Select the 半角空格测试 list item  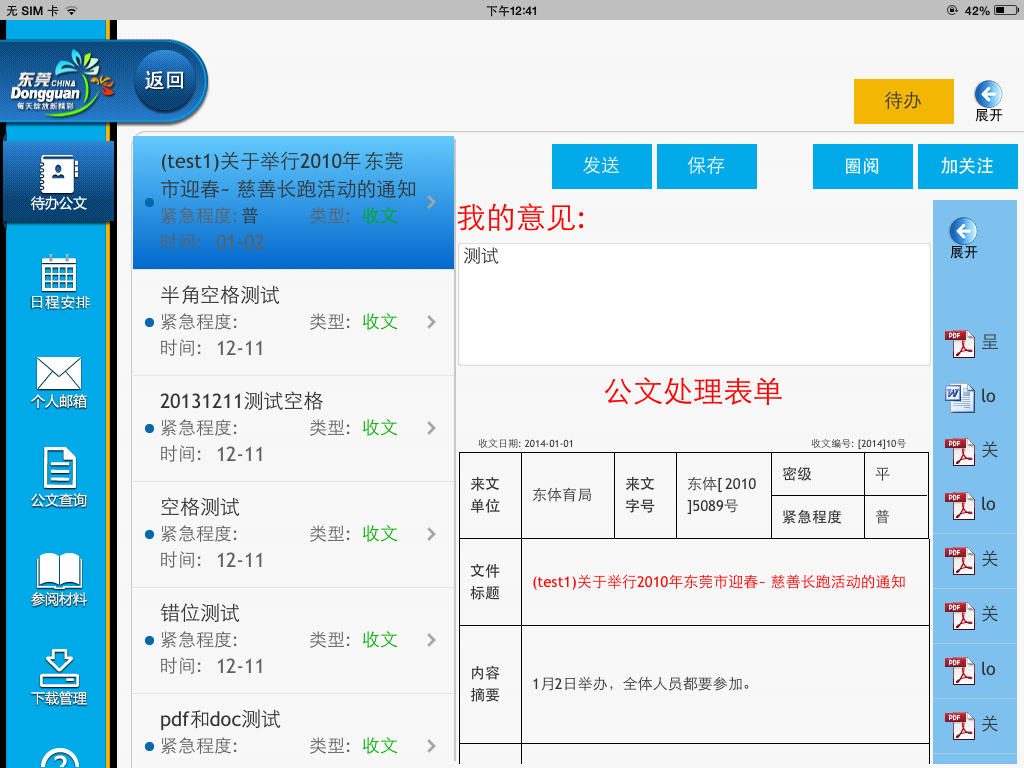click(x=293, y=322)
